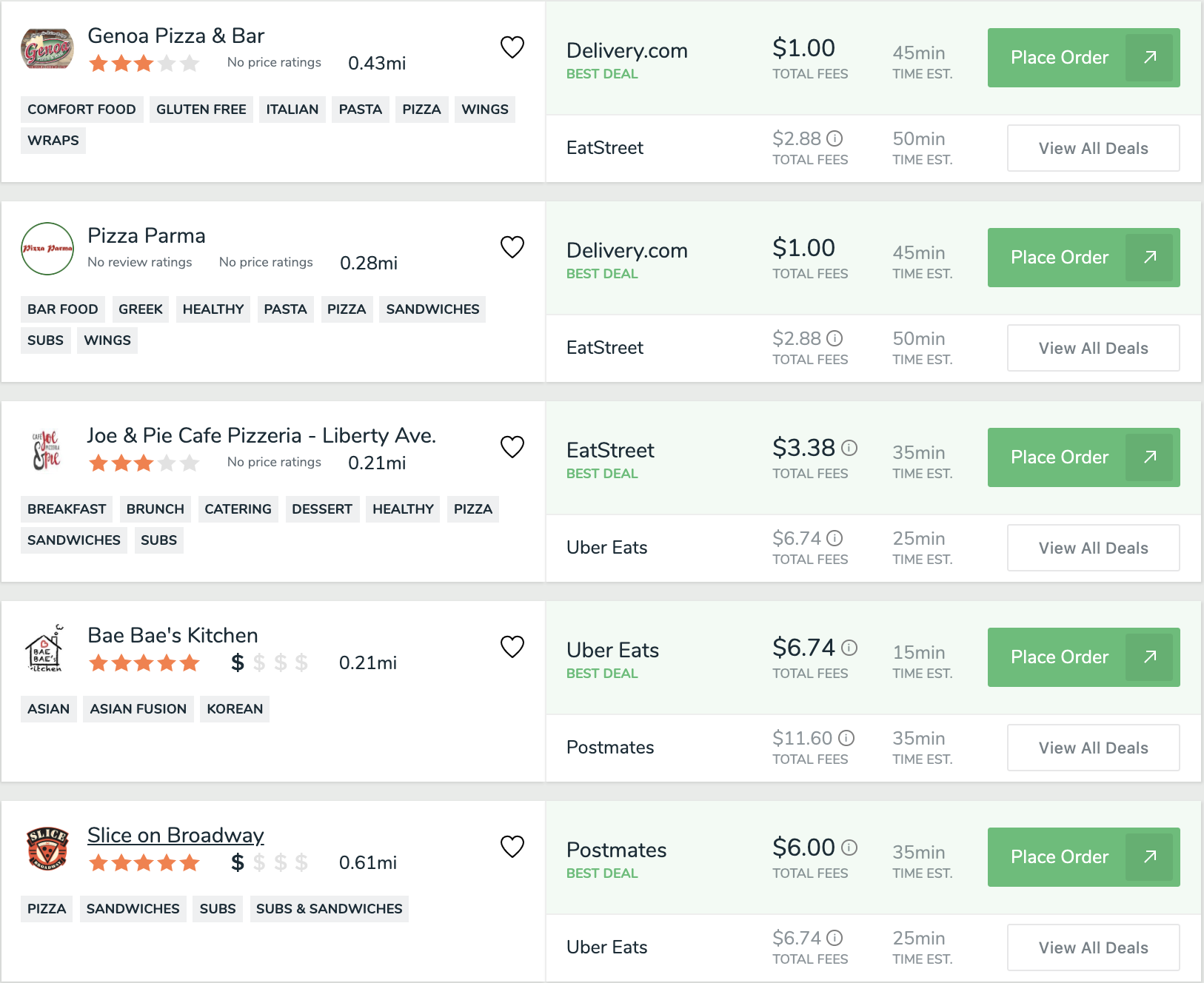The image size is (1204, 983).
Task: Open Slice on Broadway logo
Action: 47,848
